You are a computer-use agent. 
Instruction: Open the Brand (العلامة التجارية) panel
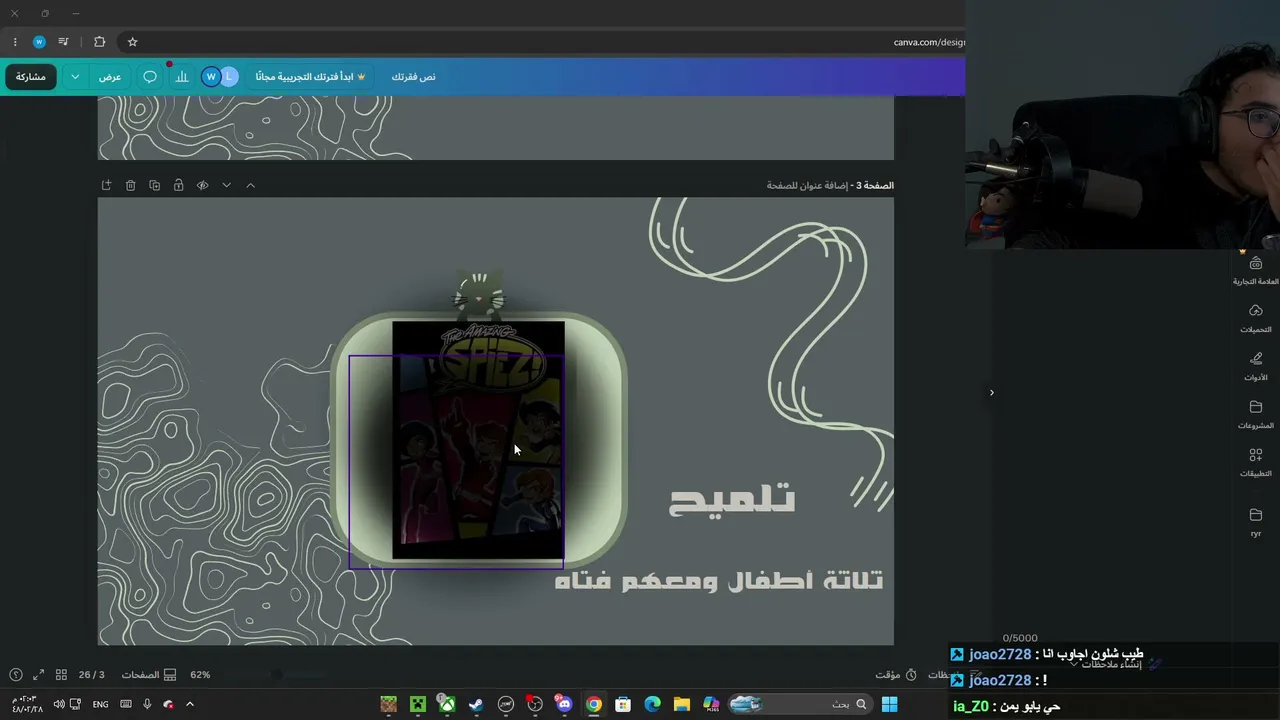click(1256, 270)
